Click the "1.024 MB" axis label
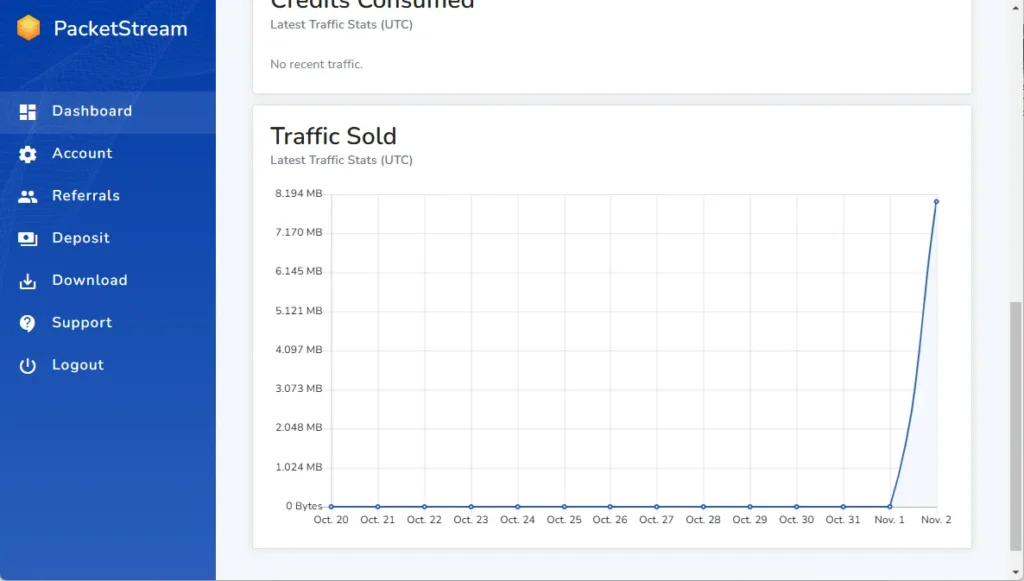The image size is (1024, 581). coord(298,467)
